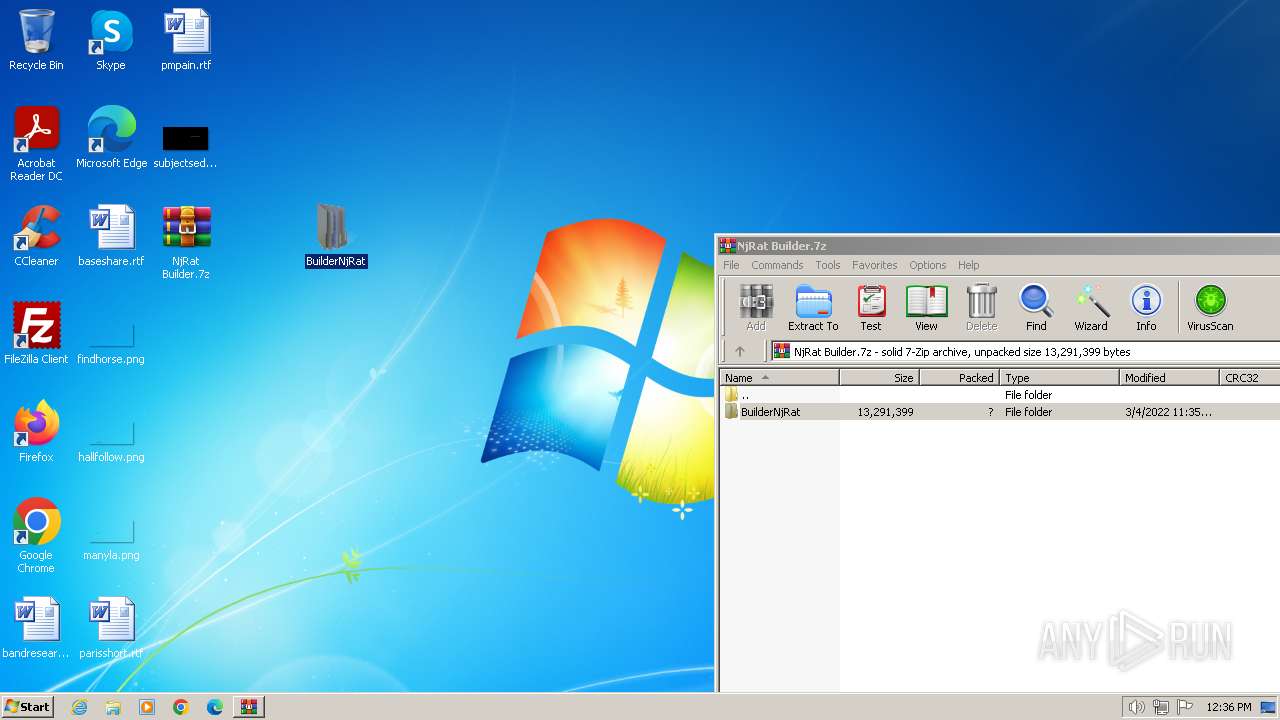Select the NjRat Builder.7z desktop archive
This screenshot has width=1280, height=720.
[186, 241]
